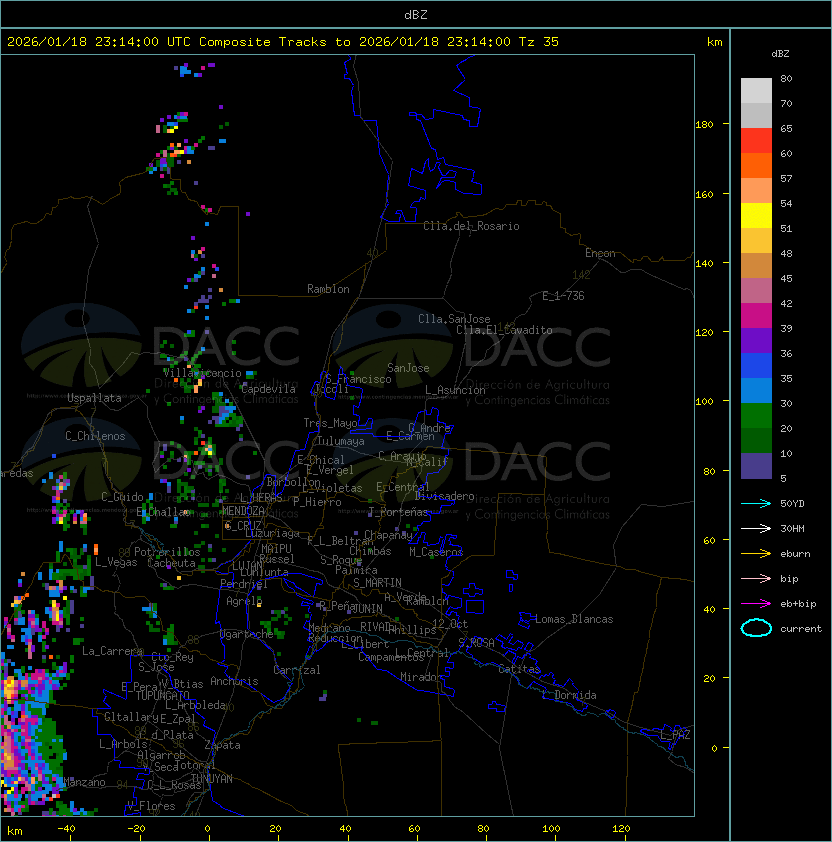The height and width of the screenshot is (842, 832).
Task: Select the Carrizal map label
Action: point(297,670)
